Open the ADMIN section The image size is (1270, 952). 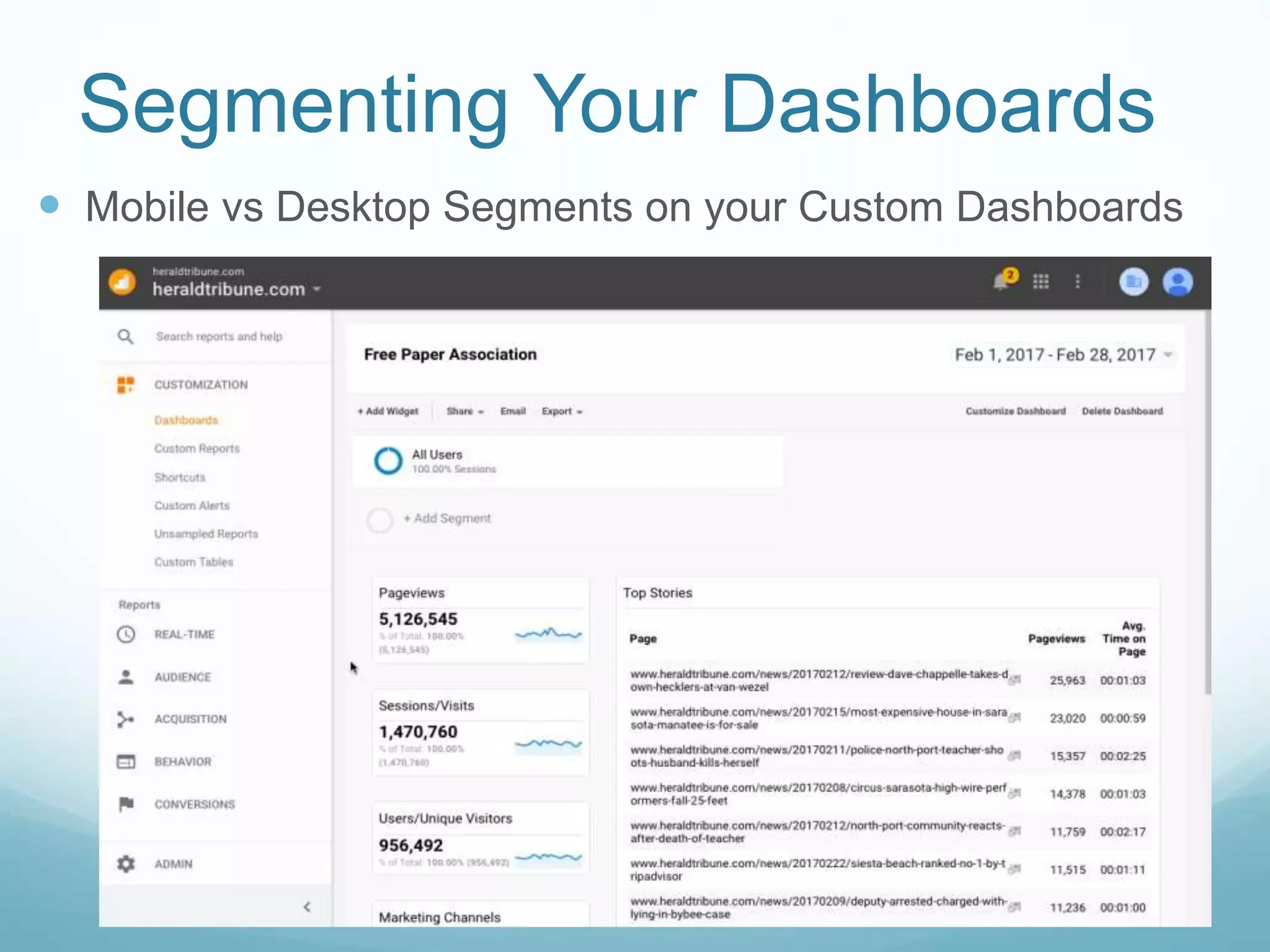pyautogui.click(x=173, y=864)
